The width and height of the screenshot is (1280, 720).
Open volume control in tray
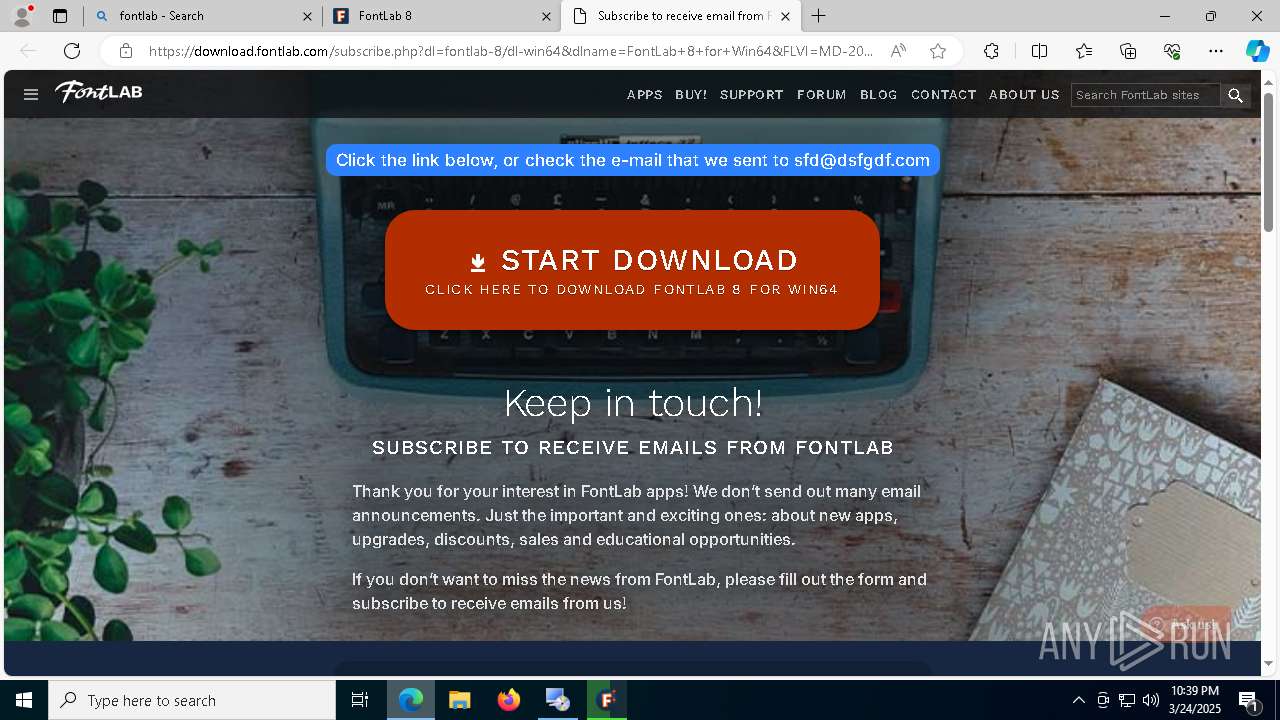click(1151, 700)
